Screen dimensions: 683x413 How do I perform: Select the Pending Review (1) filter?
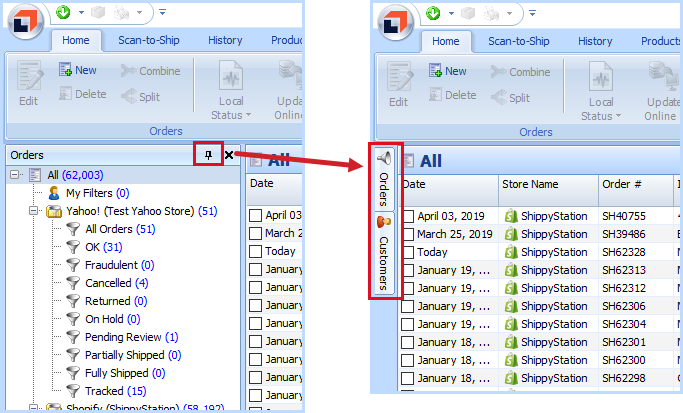point(122,337)
